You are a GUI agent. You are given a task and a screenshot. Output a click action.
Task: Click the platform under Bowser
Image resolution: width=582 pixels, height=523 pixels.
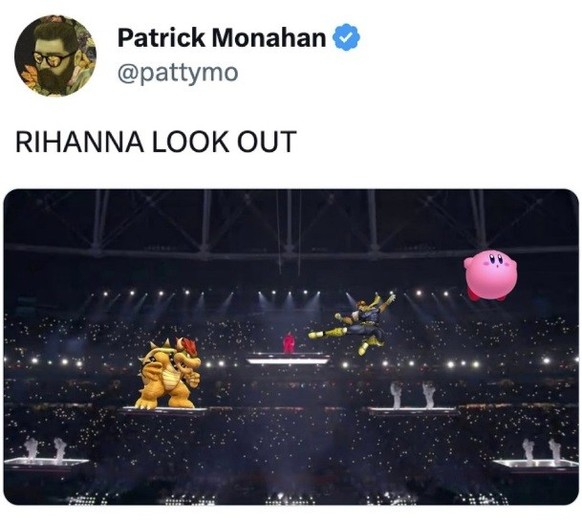pyautogui.click(x=164, y=411)
